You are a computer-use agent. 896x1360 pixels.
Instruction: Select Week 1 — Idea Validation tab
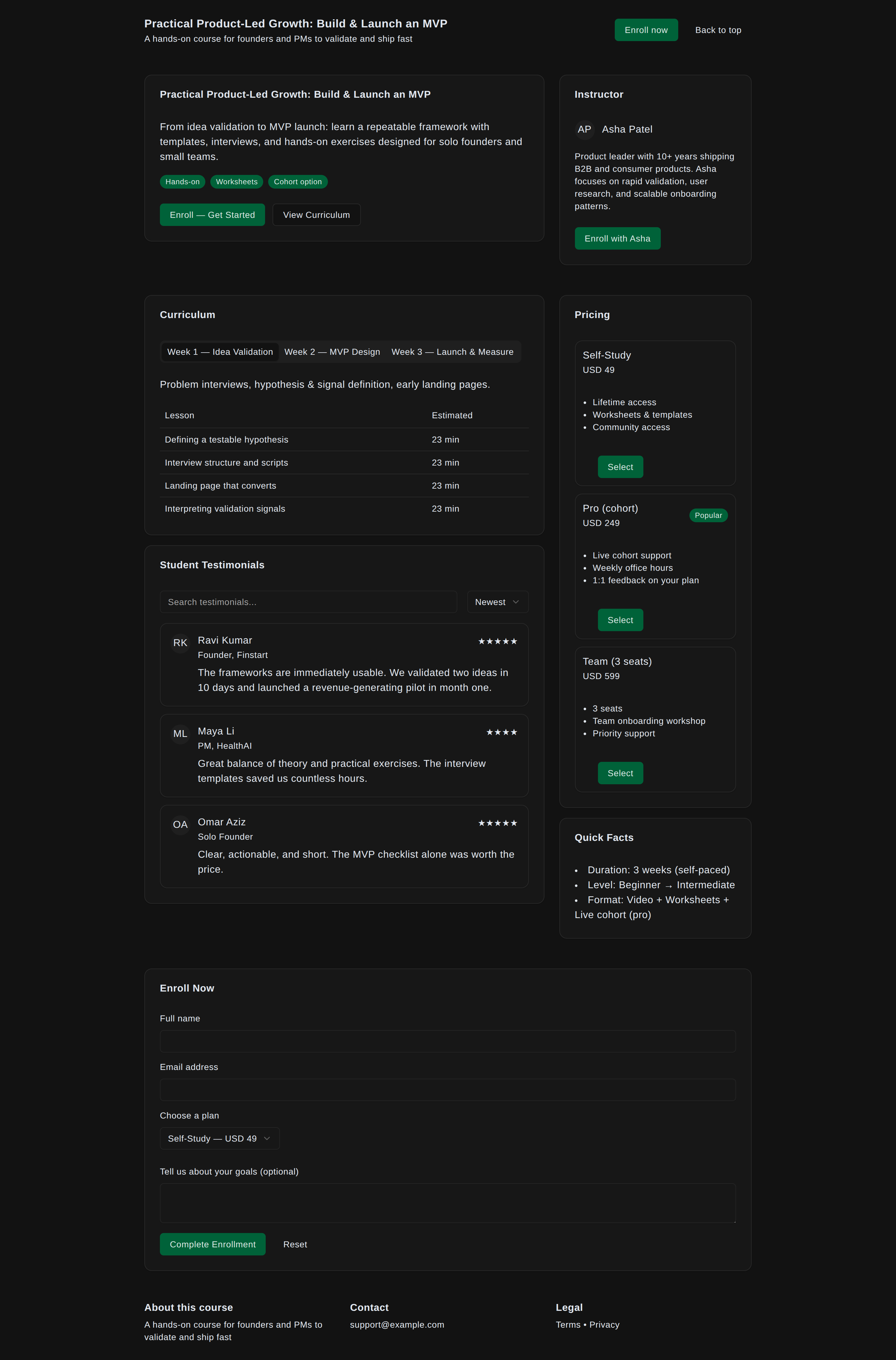220,352
